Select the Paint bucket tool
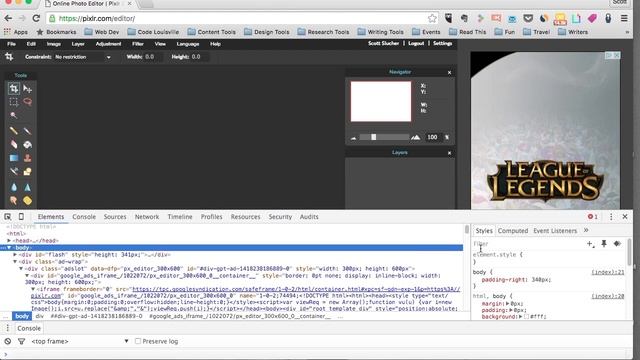Viewport: 640px width, 360px height. pyautogui.click(x=27, y=144)
